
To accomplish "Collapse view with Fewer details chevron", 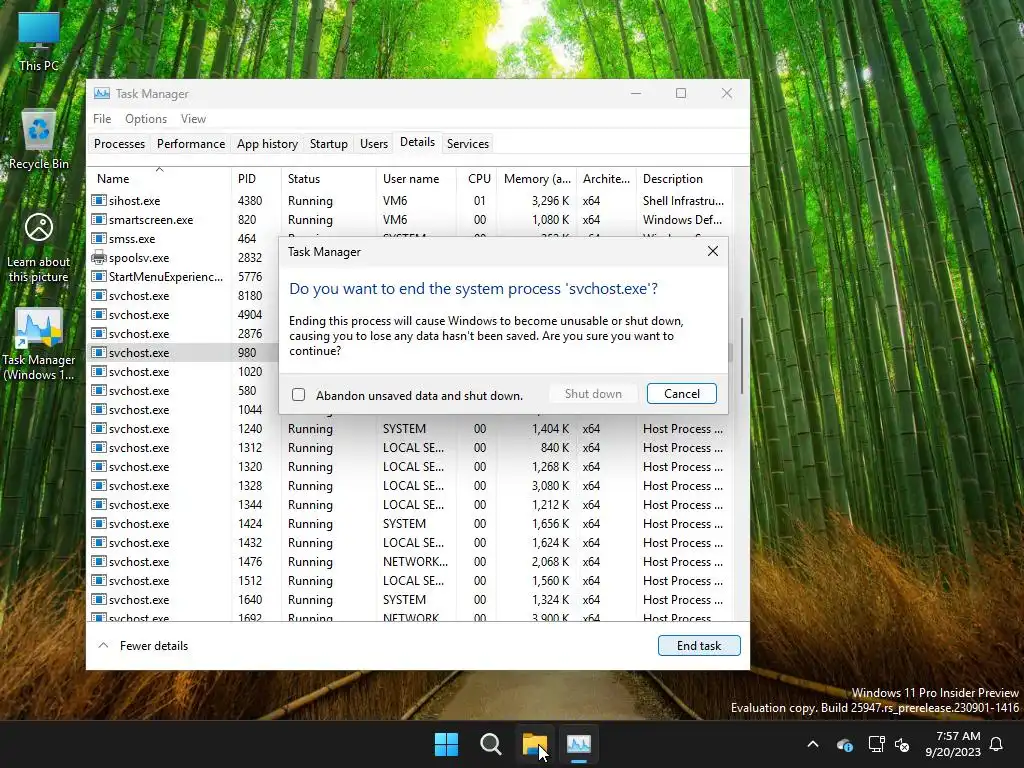I will pyautogui.click(x=103, y=645).
